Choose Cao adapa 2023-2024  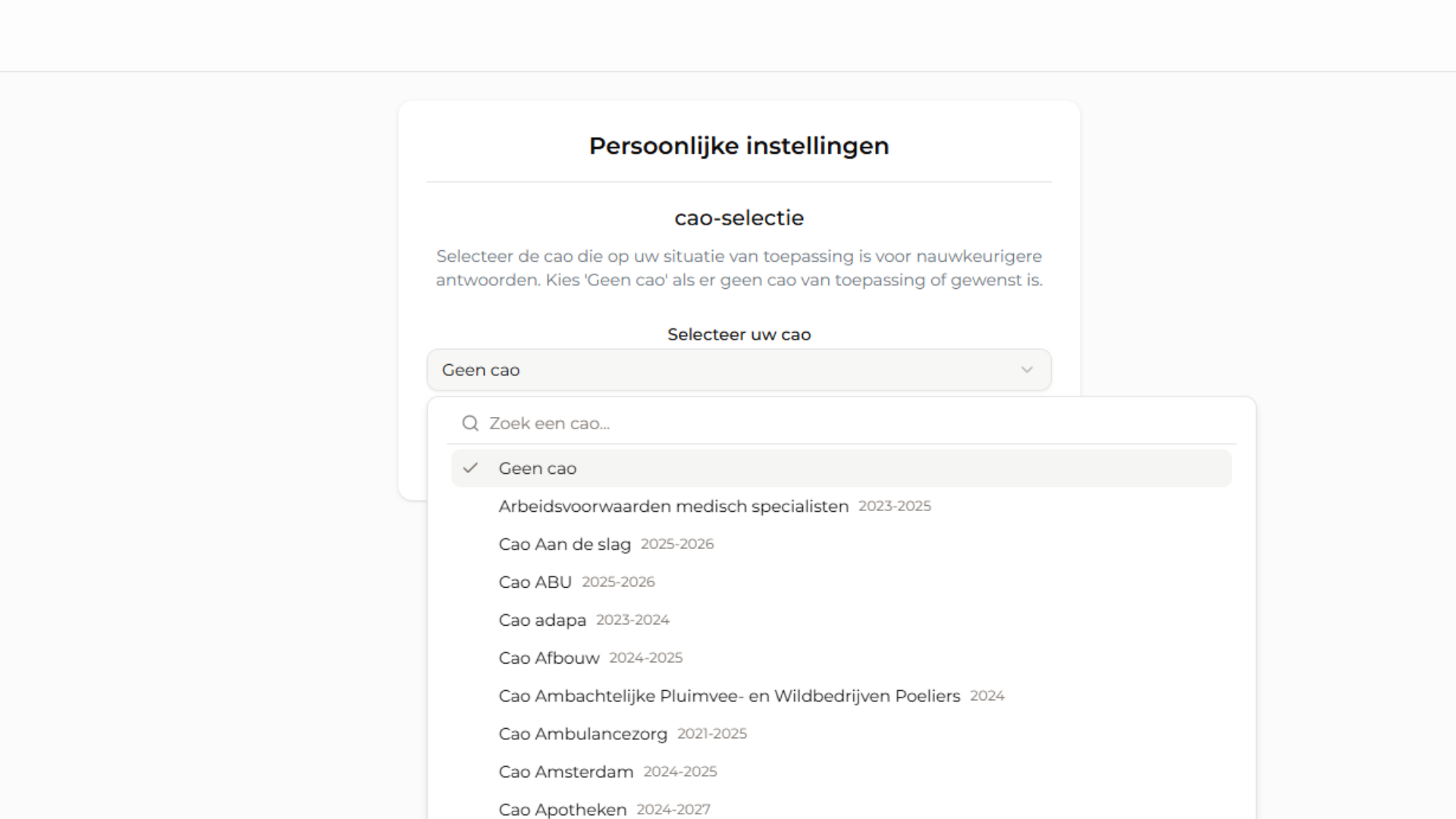coord(842,620)
